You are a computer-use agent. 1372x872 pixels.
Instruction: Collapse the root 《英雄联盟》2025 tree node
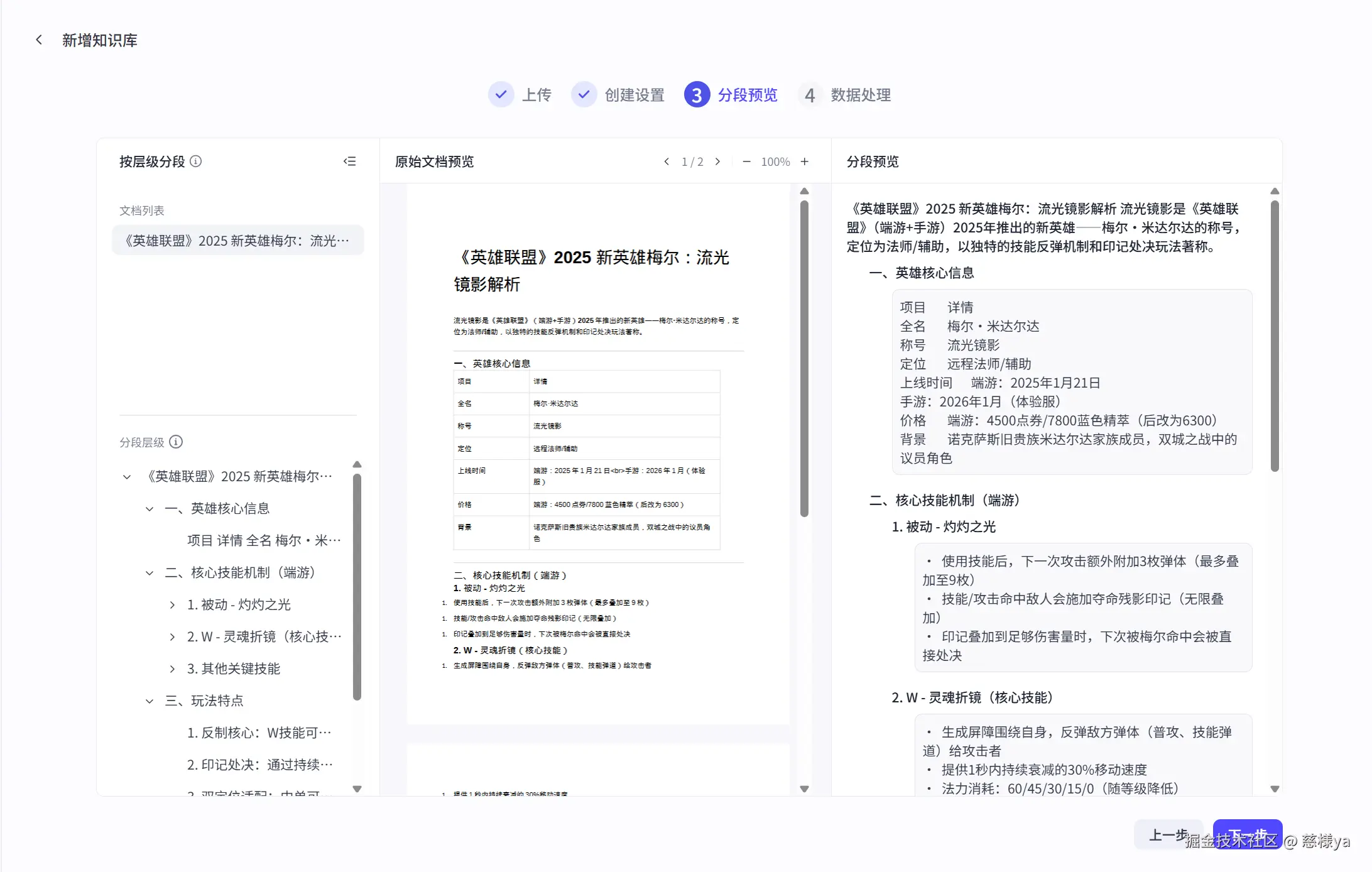coord(127,476)
